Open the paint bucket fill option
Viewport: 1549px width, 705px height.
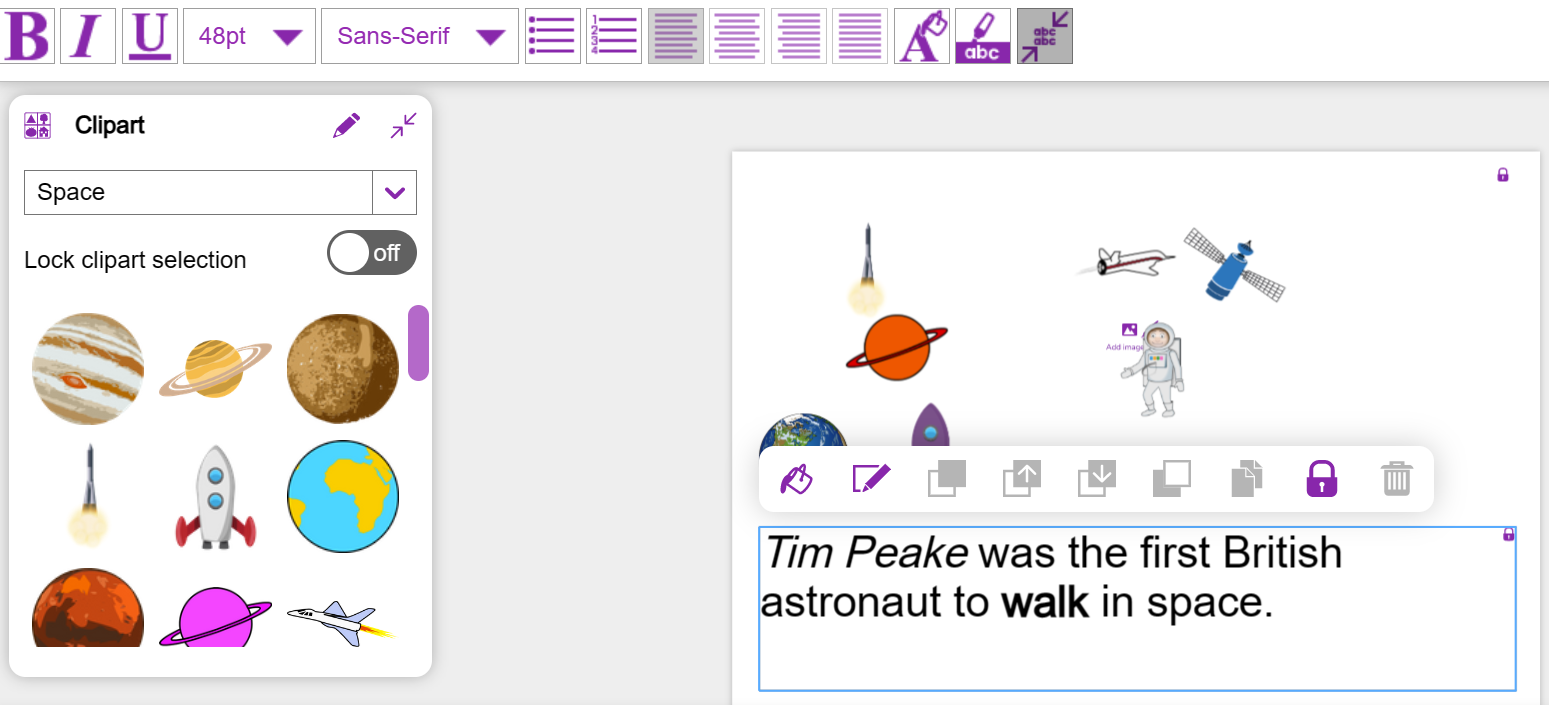click(796, 479)
